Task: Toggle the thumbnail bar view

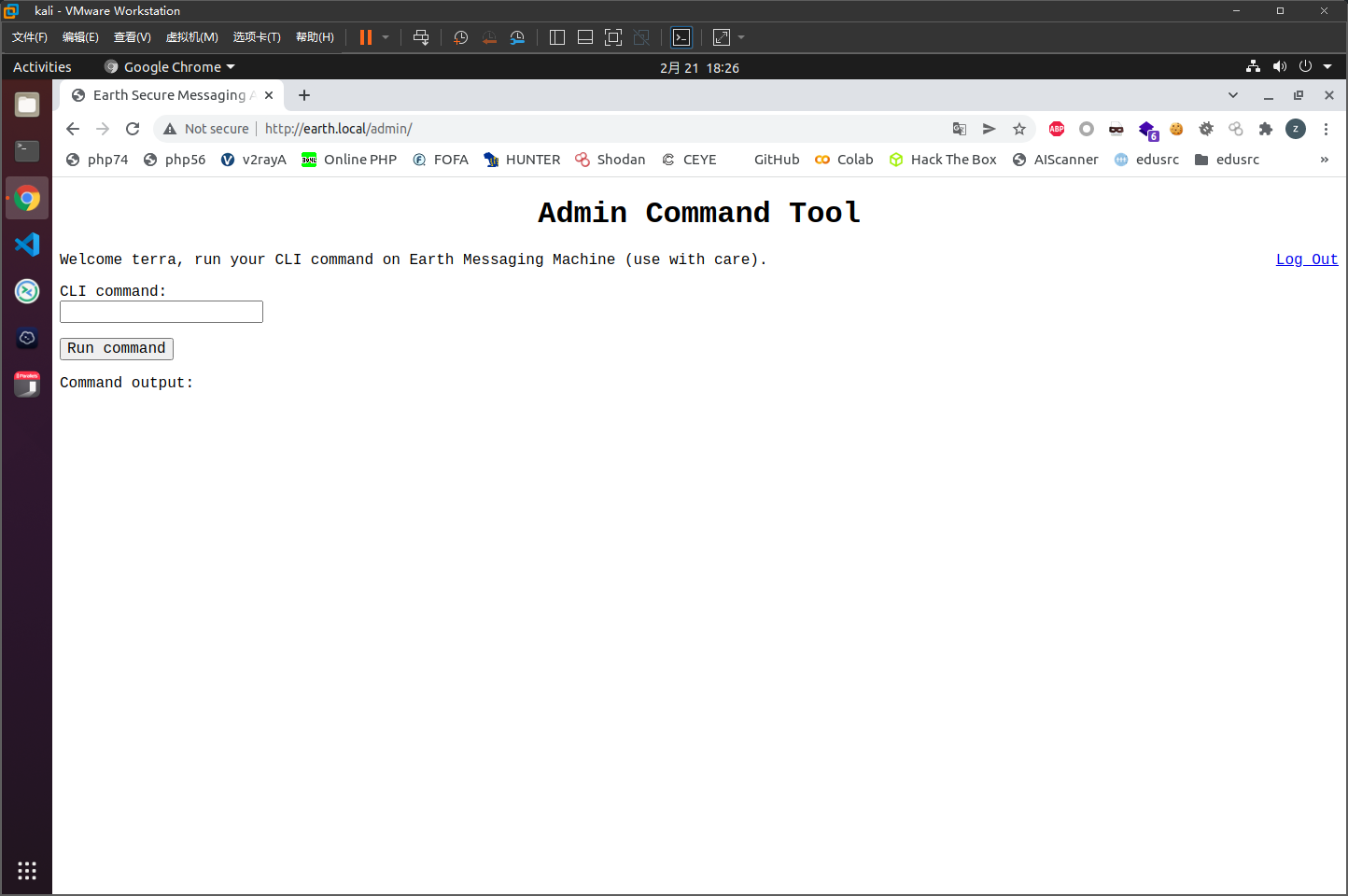Action: (585, 37)
